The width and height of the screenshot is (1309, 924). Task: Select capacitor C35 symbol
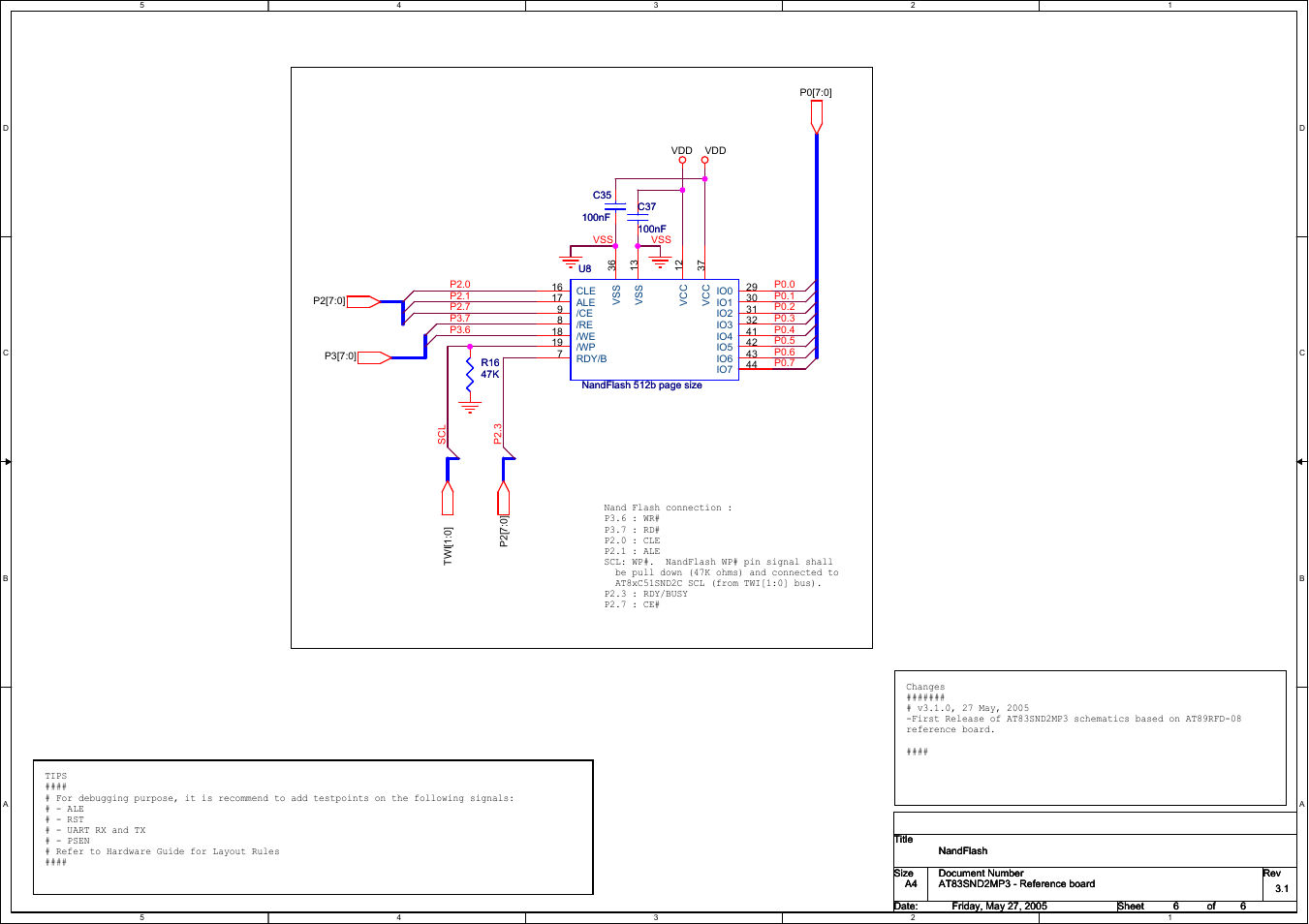(x=615, y=206)
